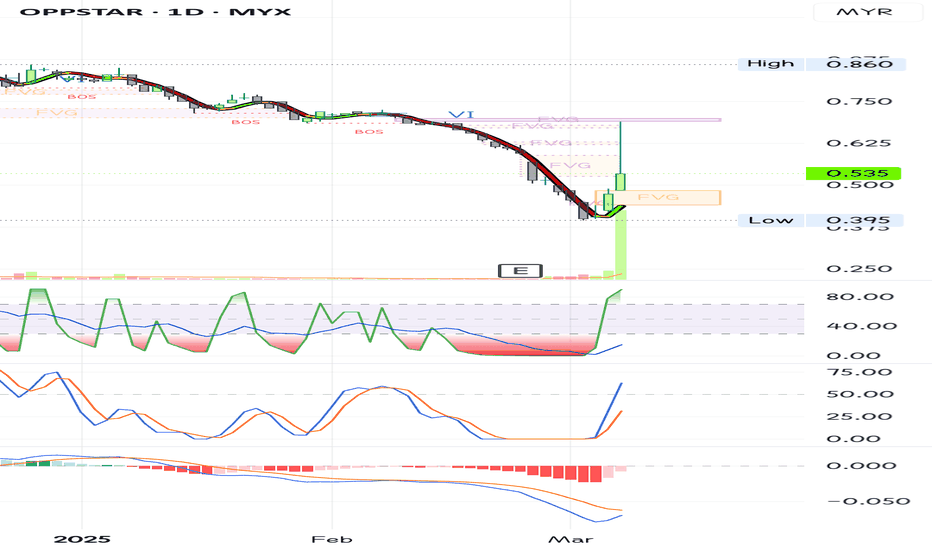Click the BOS label below the Feb candles
The width and height of the screenshot is (932, 550).
point(369,131)
